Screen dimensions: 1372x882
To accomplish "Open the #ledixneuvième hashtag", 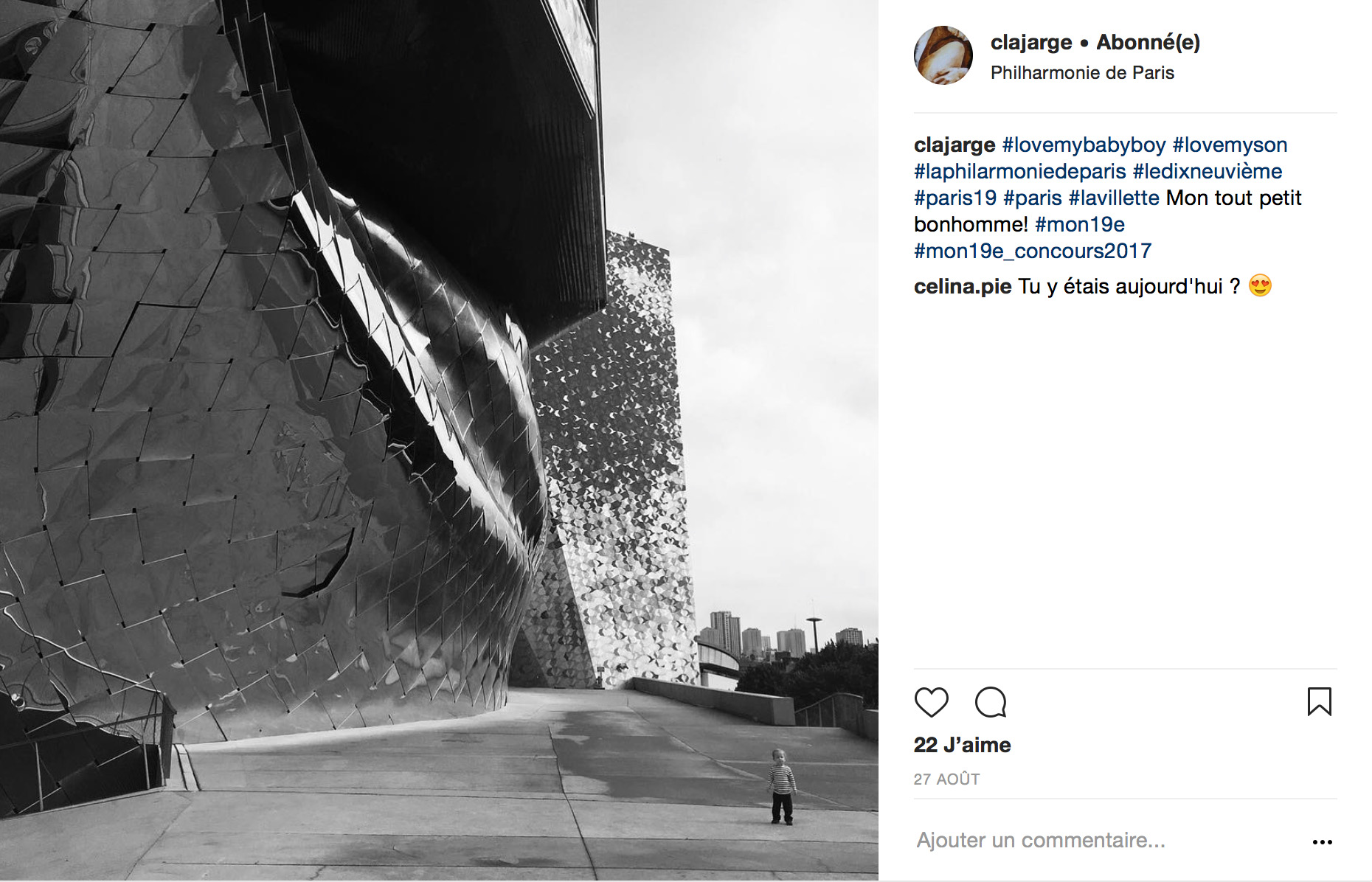I will pyautogui.click(x=1208, y=172).
